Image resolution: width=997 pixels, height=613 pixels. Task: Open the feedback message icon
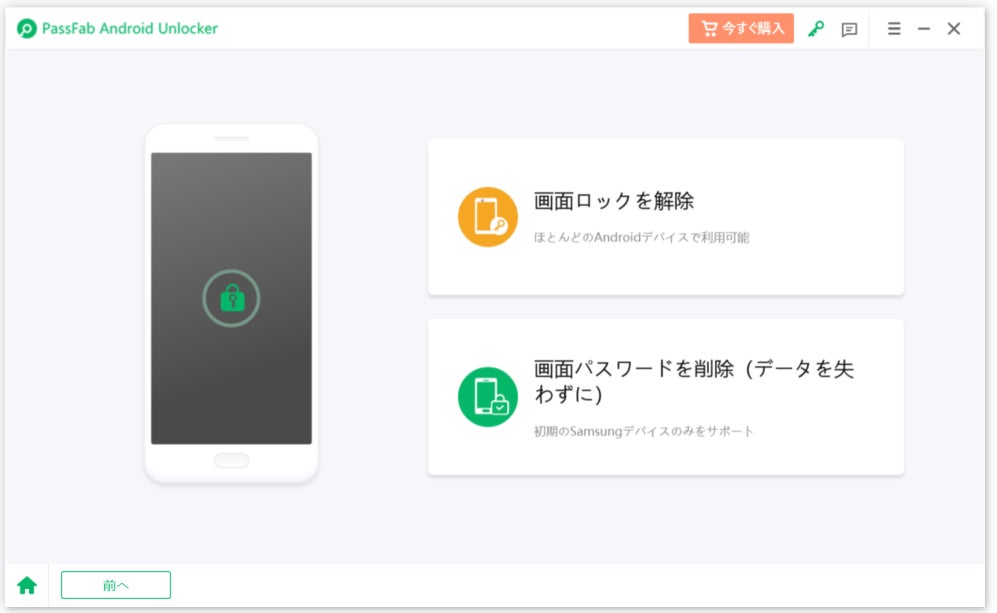click(849, 29)
